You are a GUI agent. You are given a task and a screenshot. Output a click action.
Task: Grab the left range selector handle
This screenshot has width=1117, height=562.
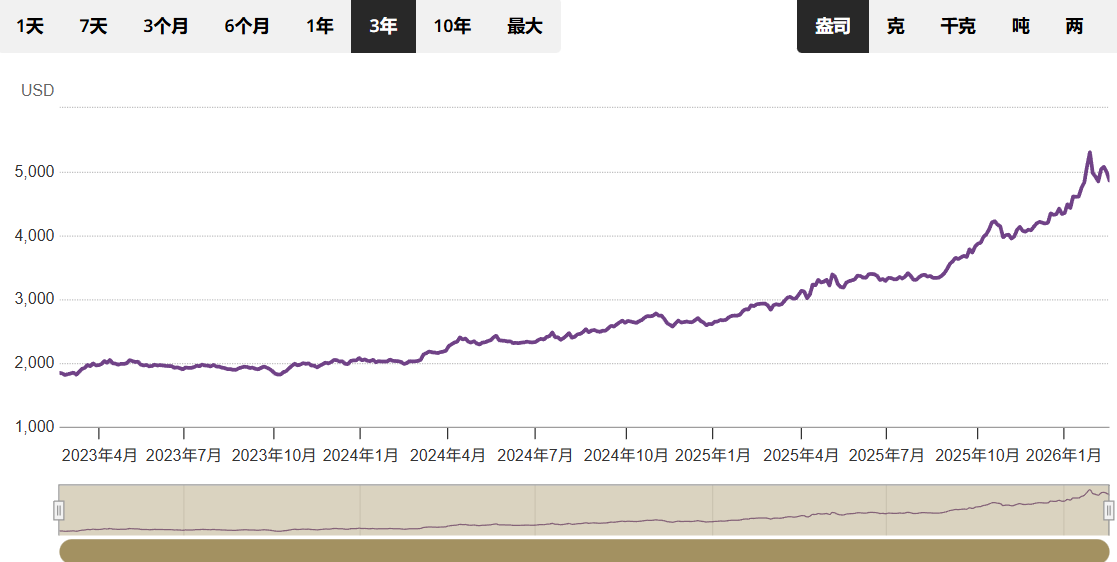point(59,510)
